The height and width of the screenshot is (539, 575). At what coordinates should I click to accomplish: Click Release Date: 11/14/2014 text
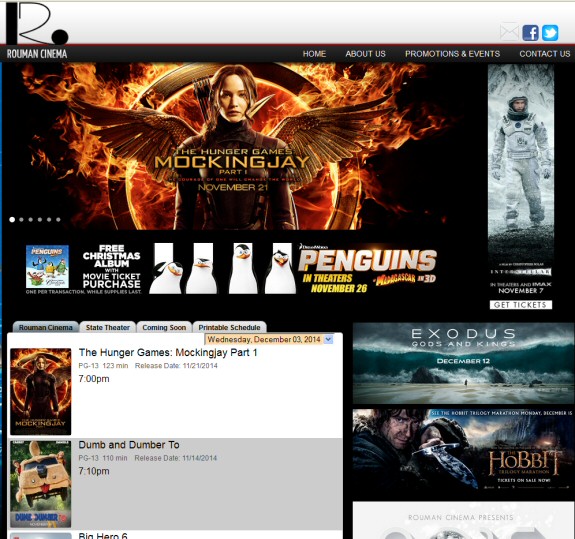tap(176, 458)
